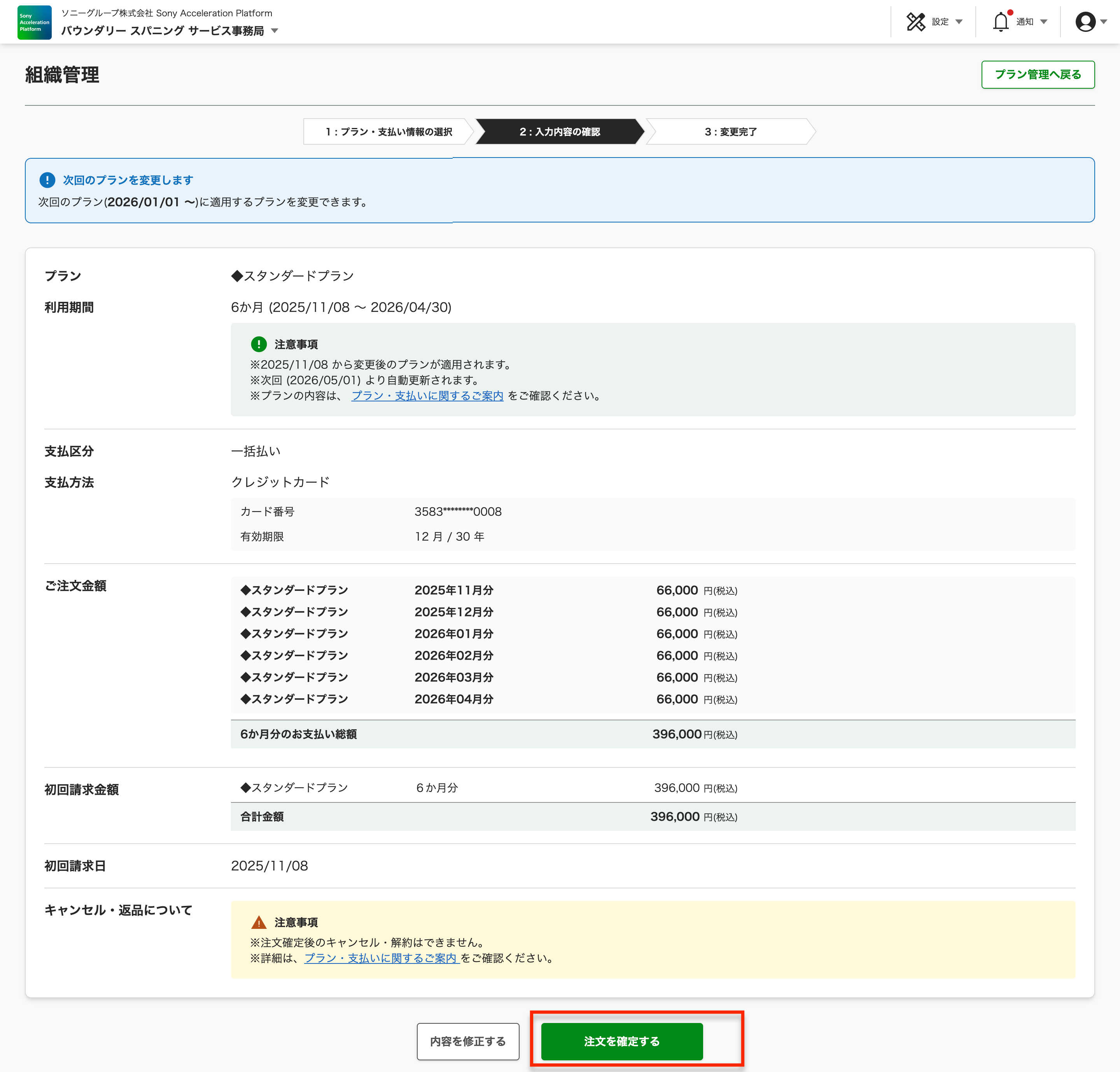
Task: Select step 2 入力内容の確認
Action: coord(560,131)
